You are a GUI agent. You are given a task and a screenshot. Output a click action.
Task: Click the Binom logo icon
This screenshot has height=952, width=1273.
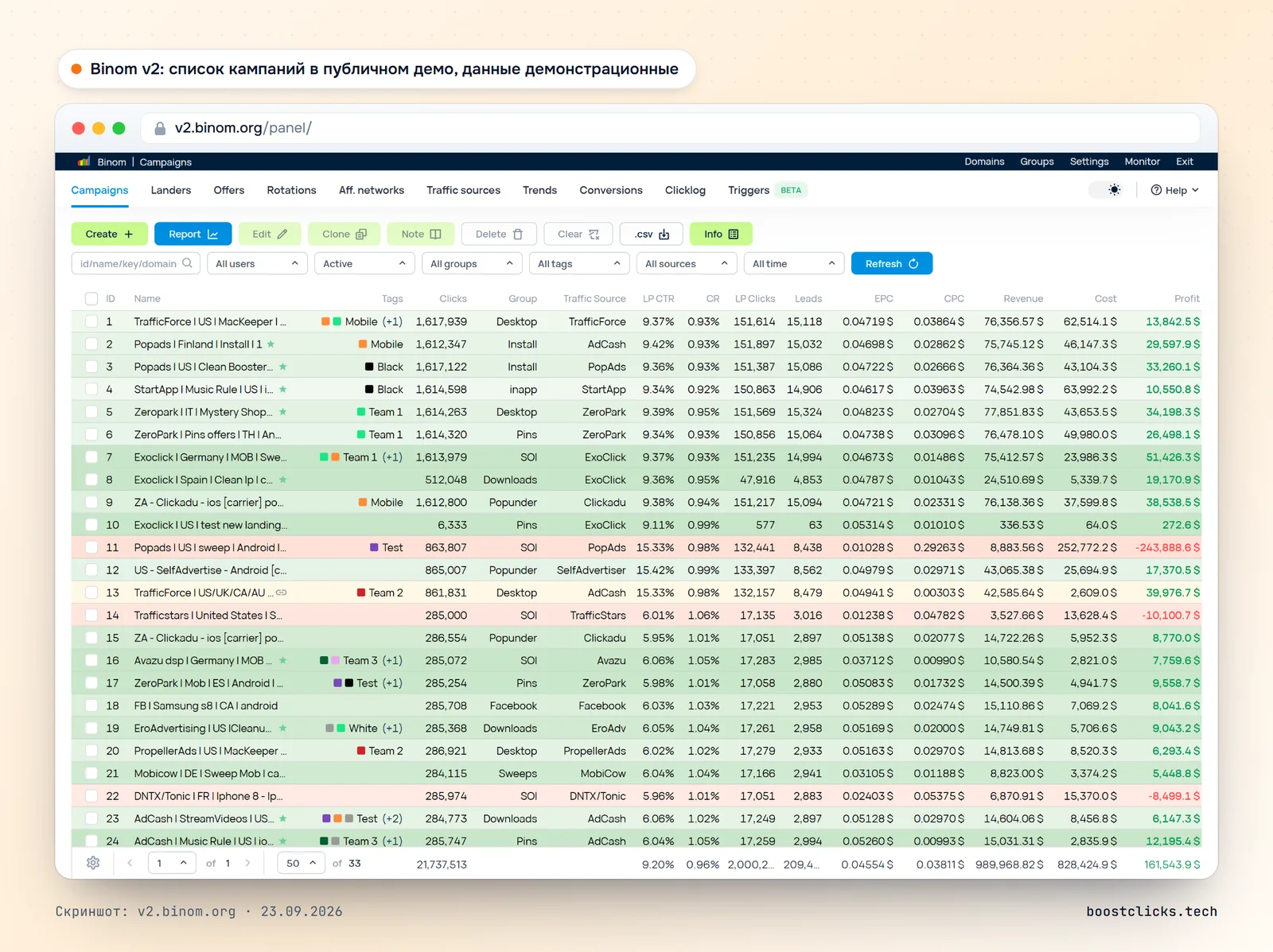coord(84,161)
